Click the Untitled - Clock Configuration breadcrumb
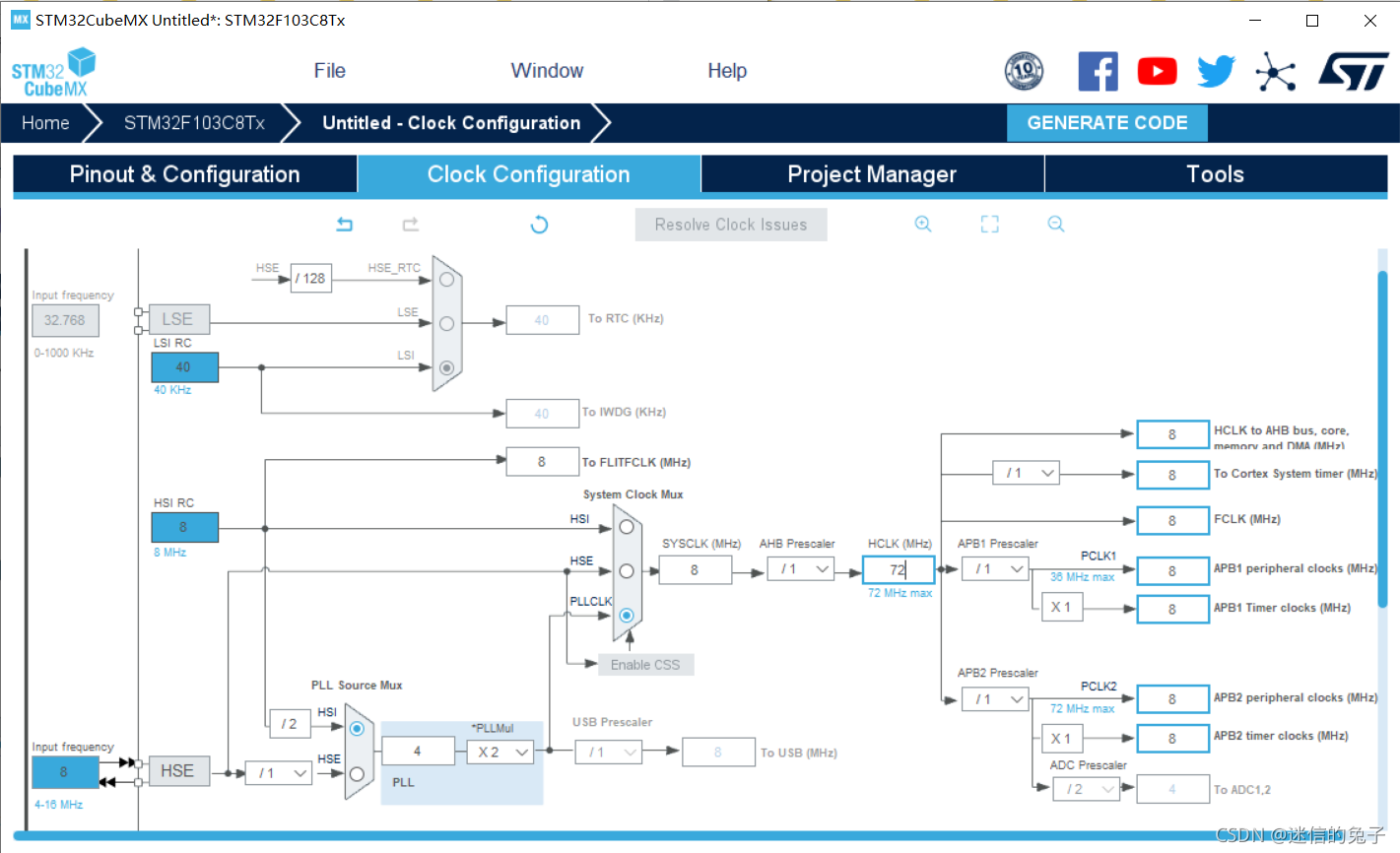1400x853 pixels. pyautogui.click(x=451, y=123)
